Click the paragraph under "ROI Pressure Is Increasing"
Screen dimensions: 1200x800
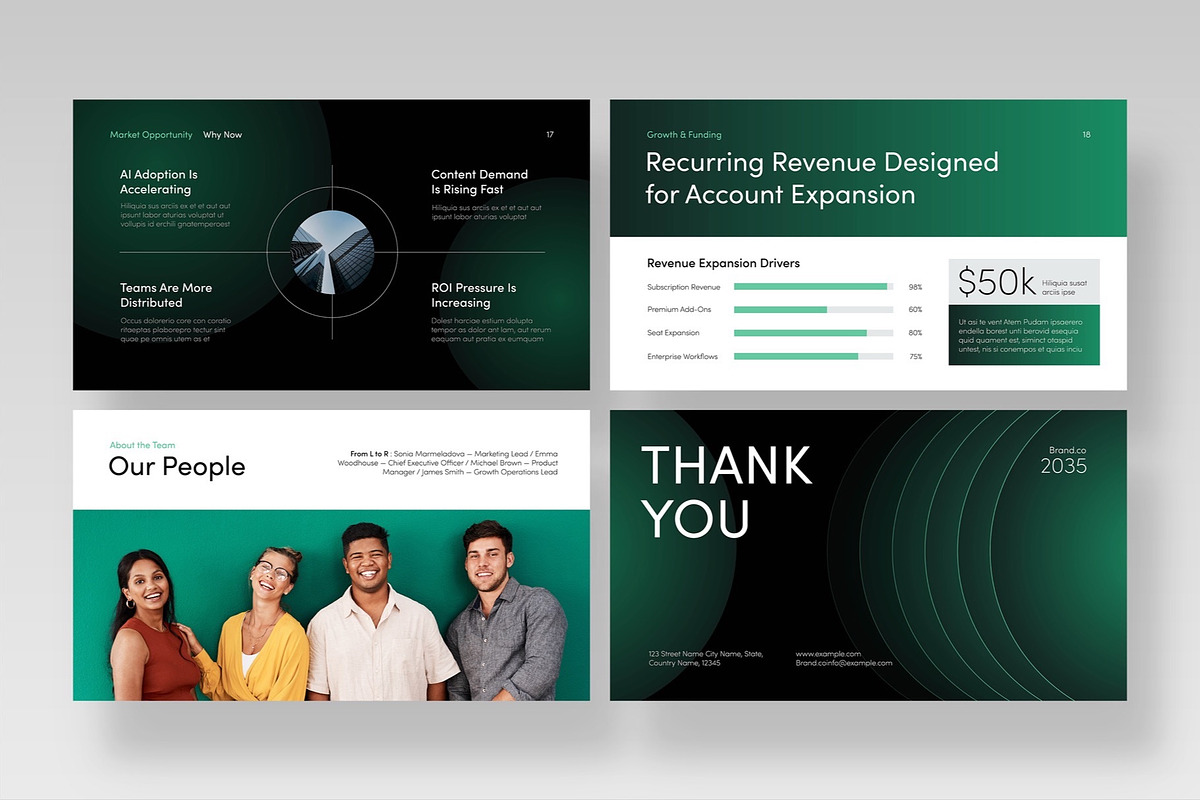(x=491, y=330)
